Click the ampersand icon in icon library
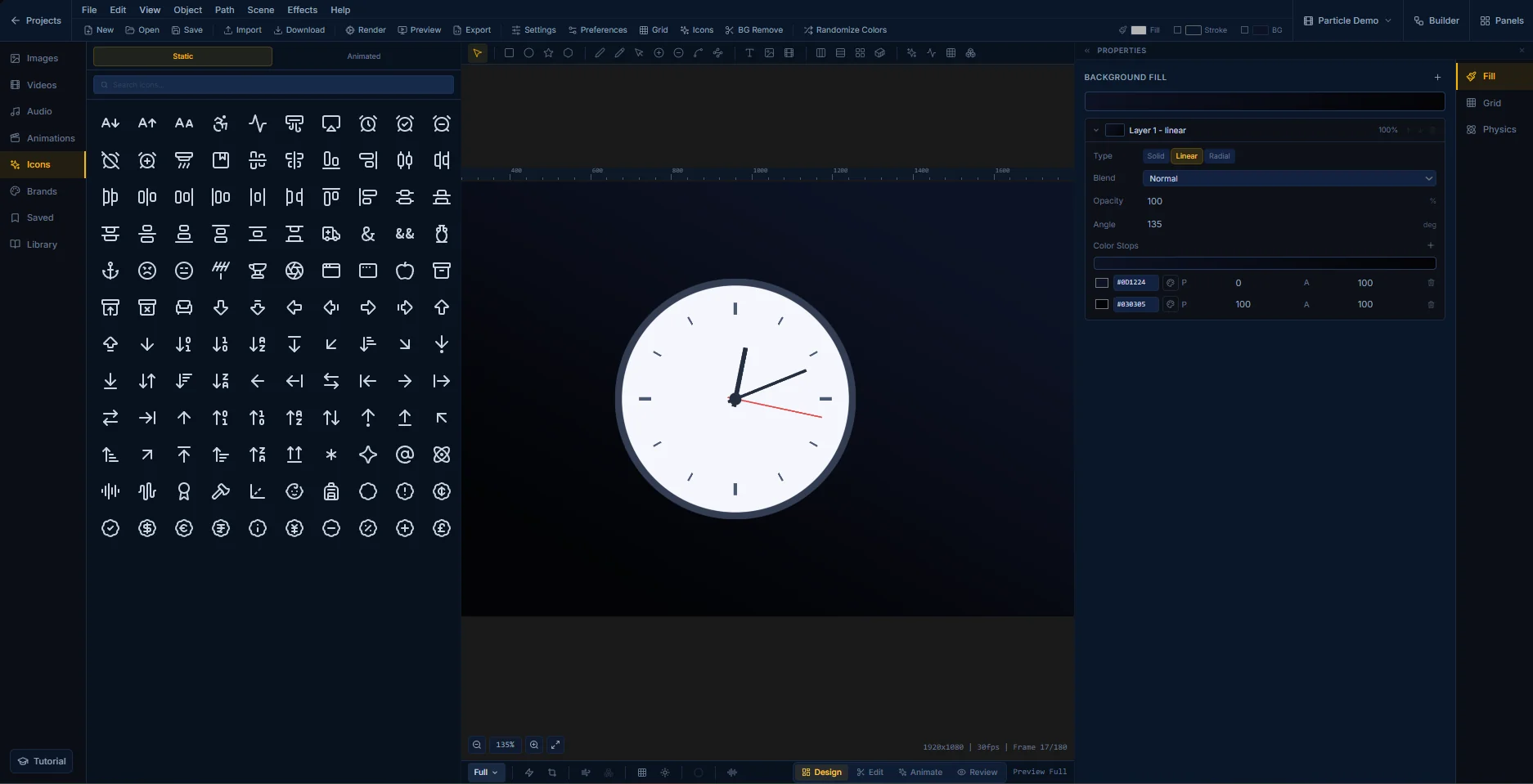This screenshot has height=784, width=1533. (x=368, y=234)
